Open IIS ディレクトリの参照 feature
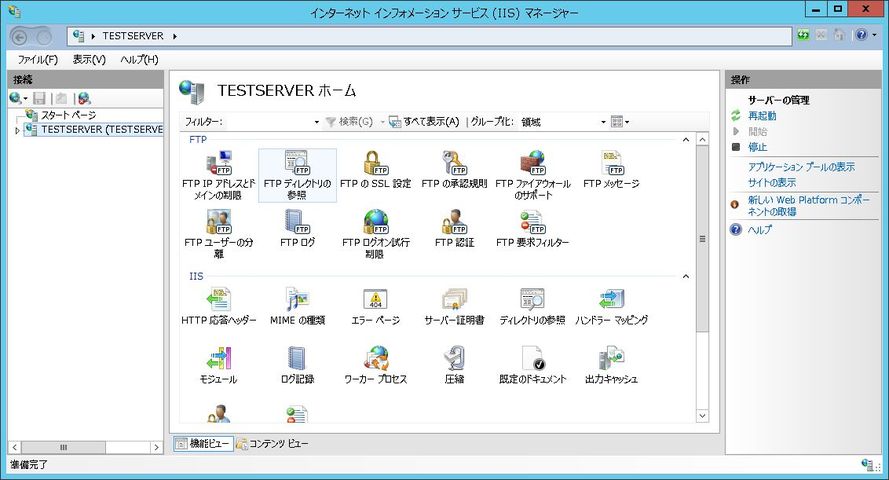Viewport: 889px width, 480px height. click(x=533, y=307)
